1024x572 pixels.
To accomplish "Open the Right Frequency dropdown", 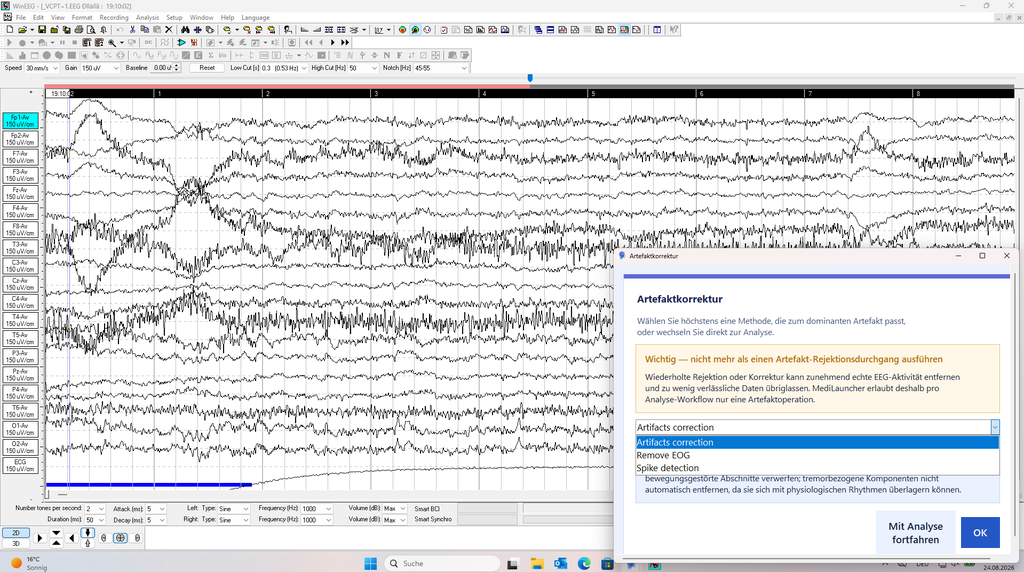I will click(328, 520).
